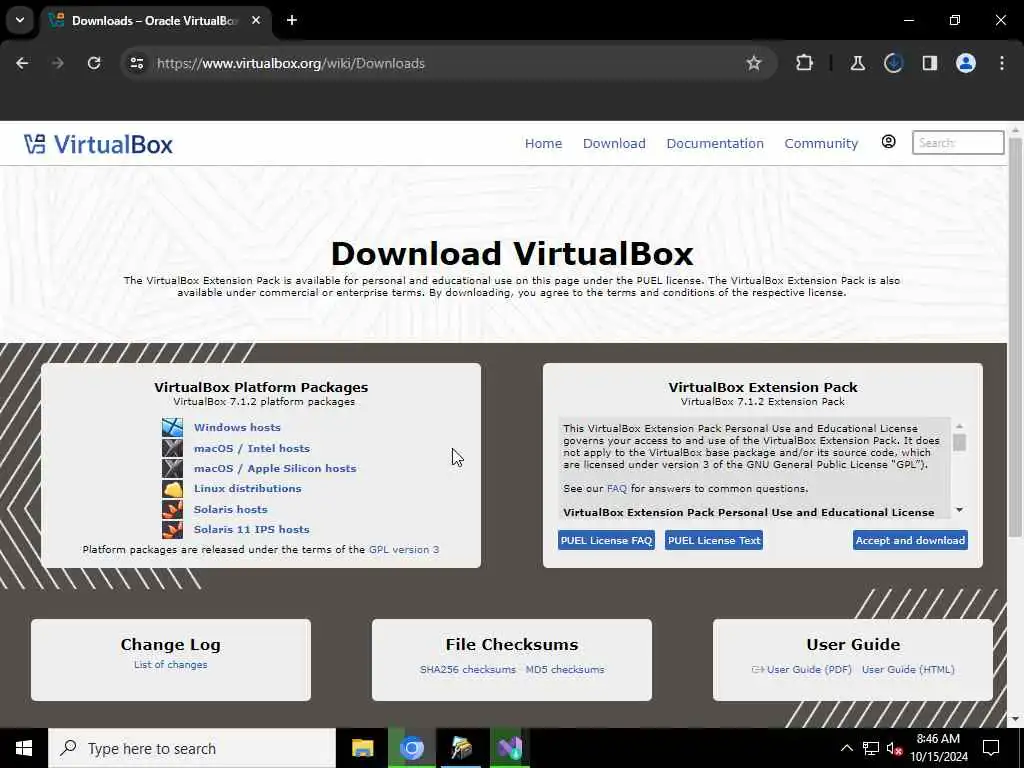Close the Downloads browser tab
This screenshot has width=1024, height=768.
coord(256,20)
